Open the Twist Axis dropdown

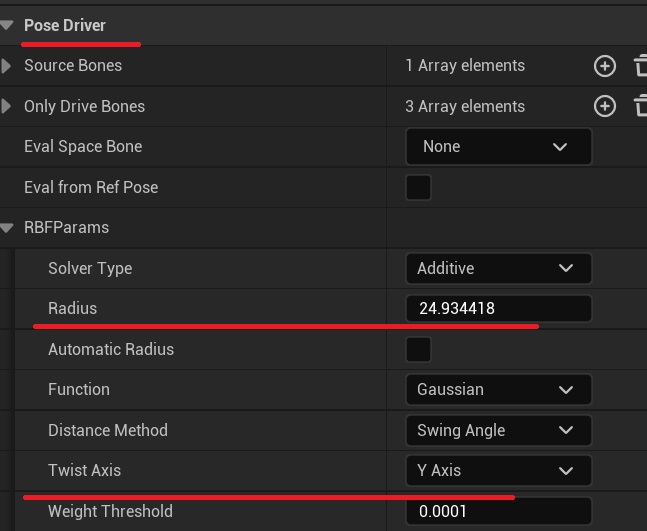click(498, 470)
